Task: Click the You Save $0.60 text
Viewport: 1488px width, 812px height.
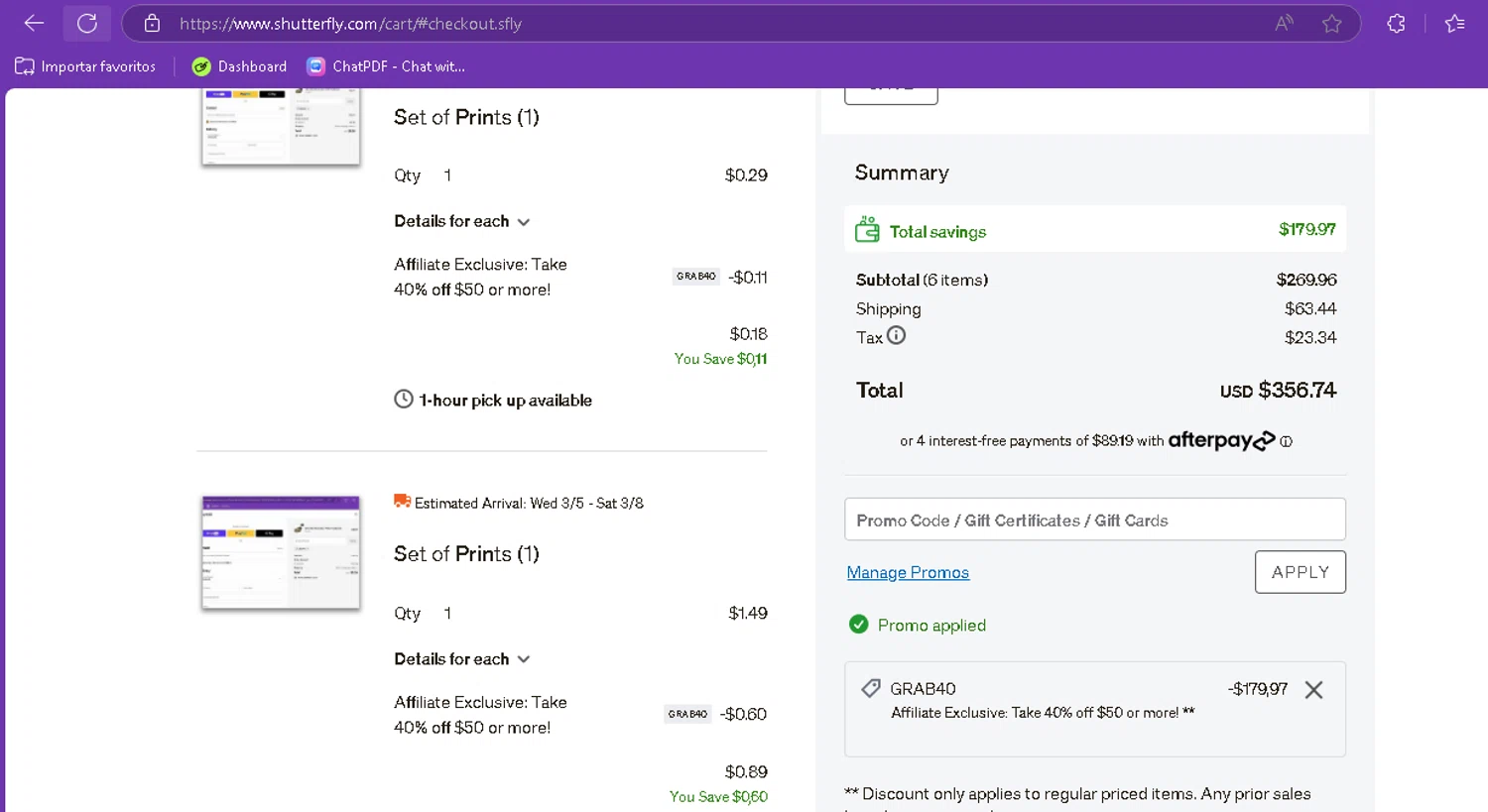Action: click(718, 796)
